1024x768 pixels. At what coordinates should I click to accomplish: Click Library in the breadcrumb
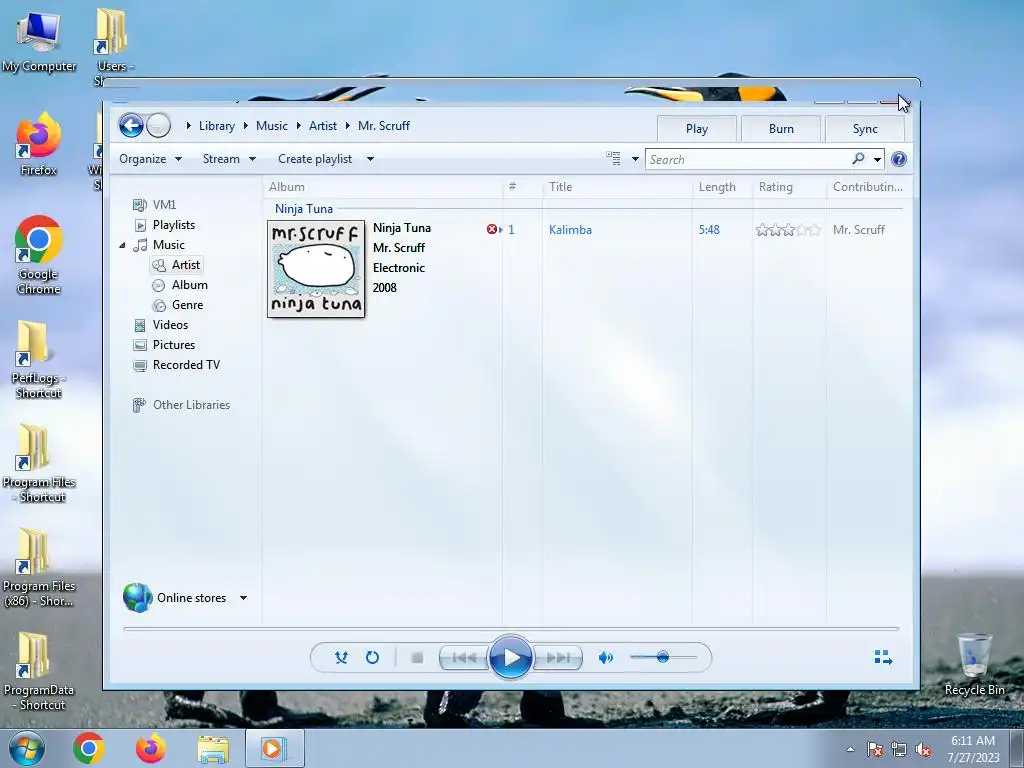pos(217,126)
